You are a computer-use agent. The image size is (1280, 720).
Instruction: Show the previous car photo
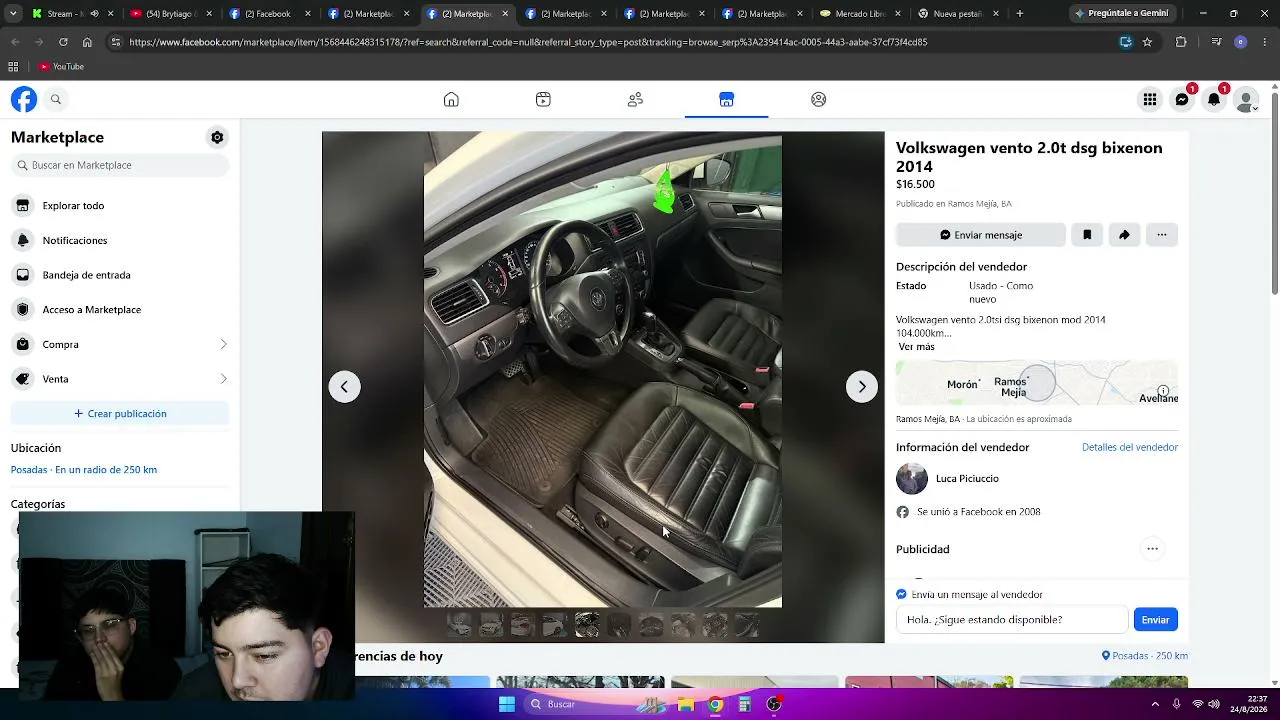pyautogui.click(x=344, y=387)
